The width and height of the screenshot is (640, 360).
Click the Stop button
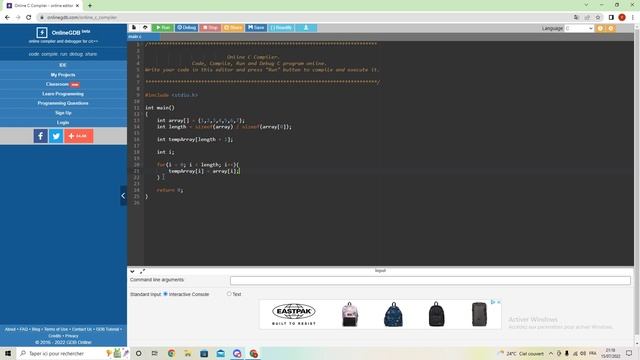(210, 28)
